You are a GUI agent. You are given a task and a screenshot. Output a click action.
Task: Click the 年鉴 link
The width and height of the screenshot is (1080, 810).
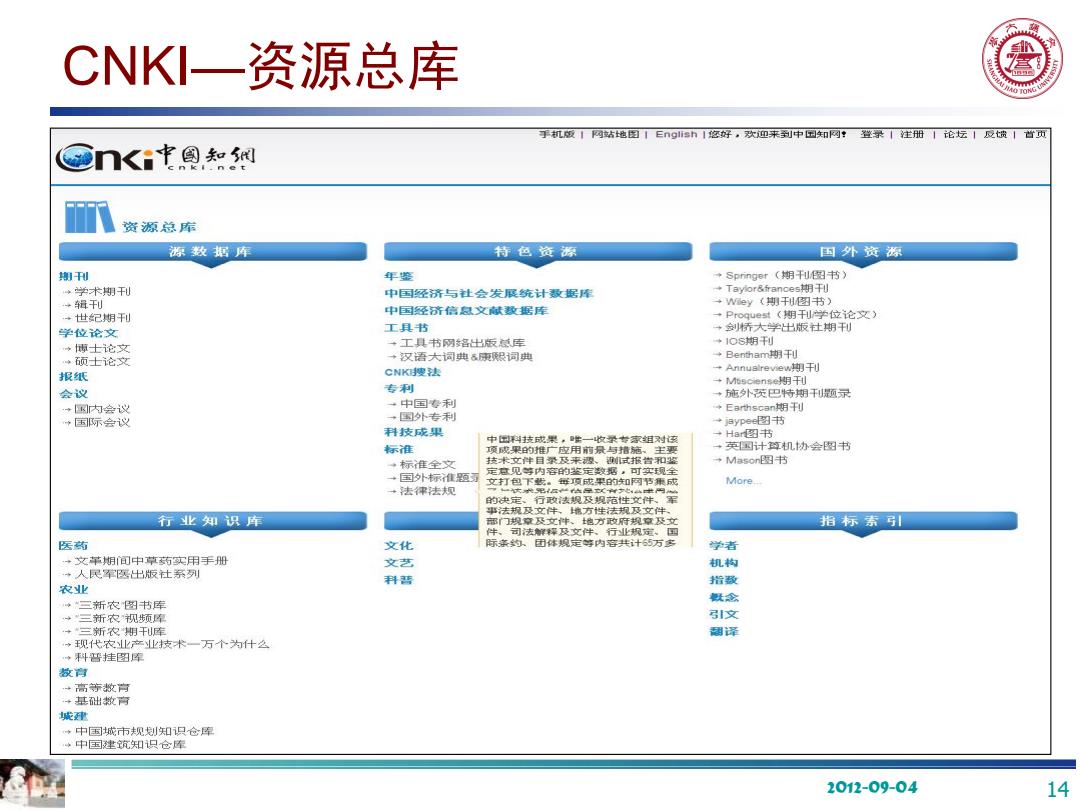[399, 276]
